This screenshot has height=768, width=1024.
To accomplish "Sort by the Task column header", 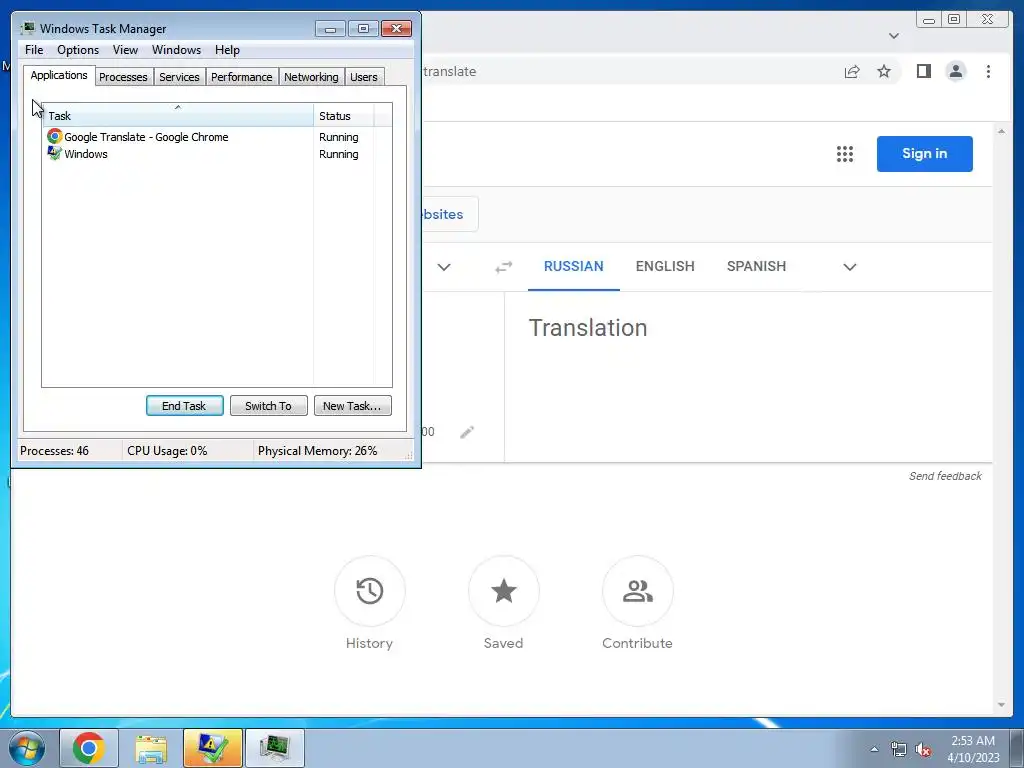I will (x=178, y=116).
